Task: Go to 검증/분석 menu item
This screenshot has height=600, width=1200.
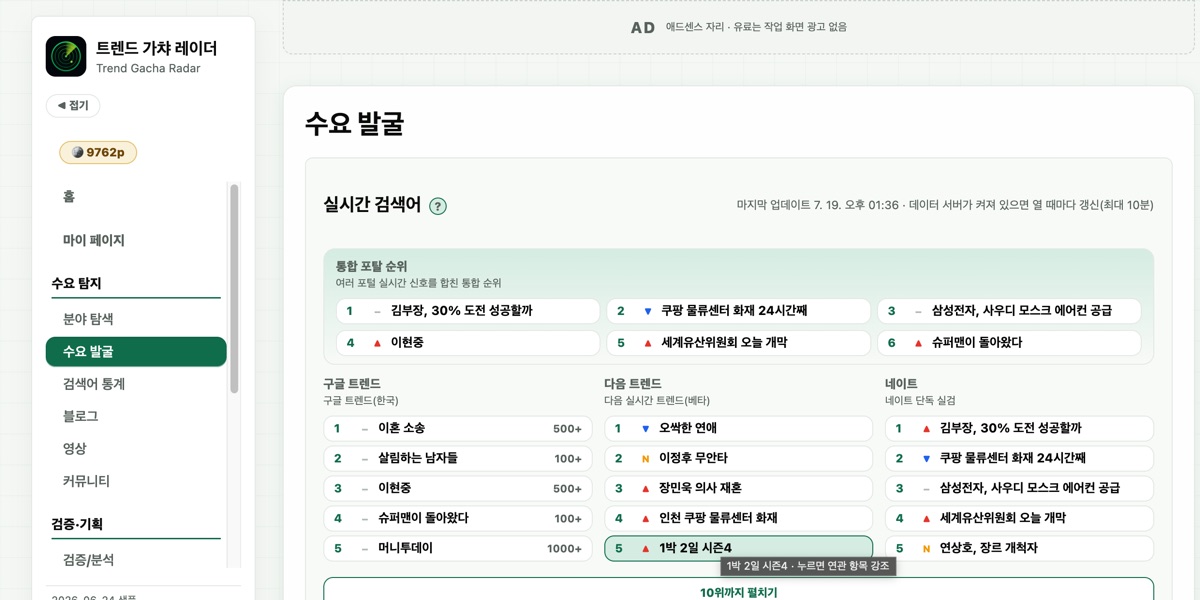Action: [136, 560]
